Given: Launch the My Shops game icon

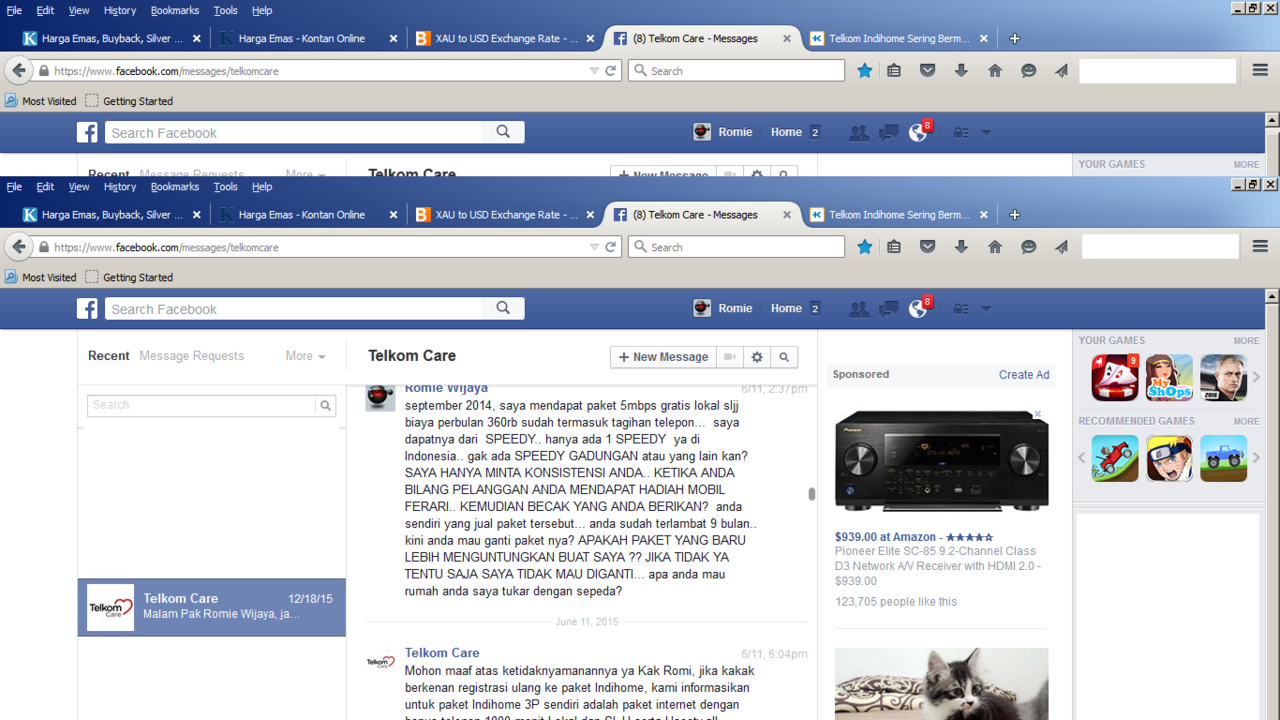Looking at the screenshot, I should point(1169,378).
